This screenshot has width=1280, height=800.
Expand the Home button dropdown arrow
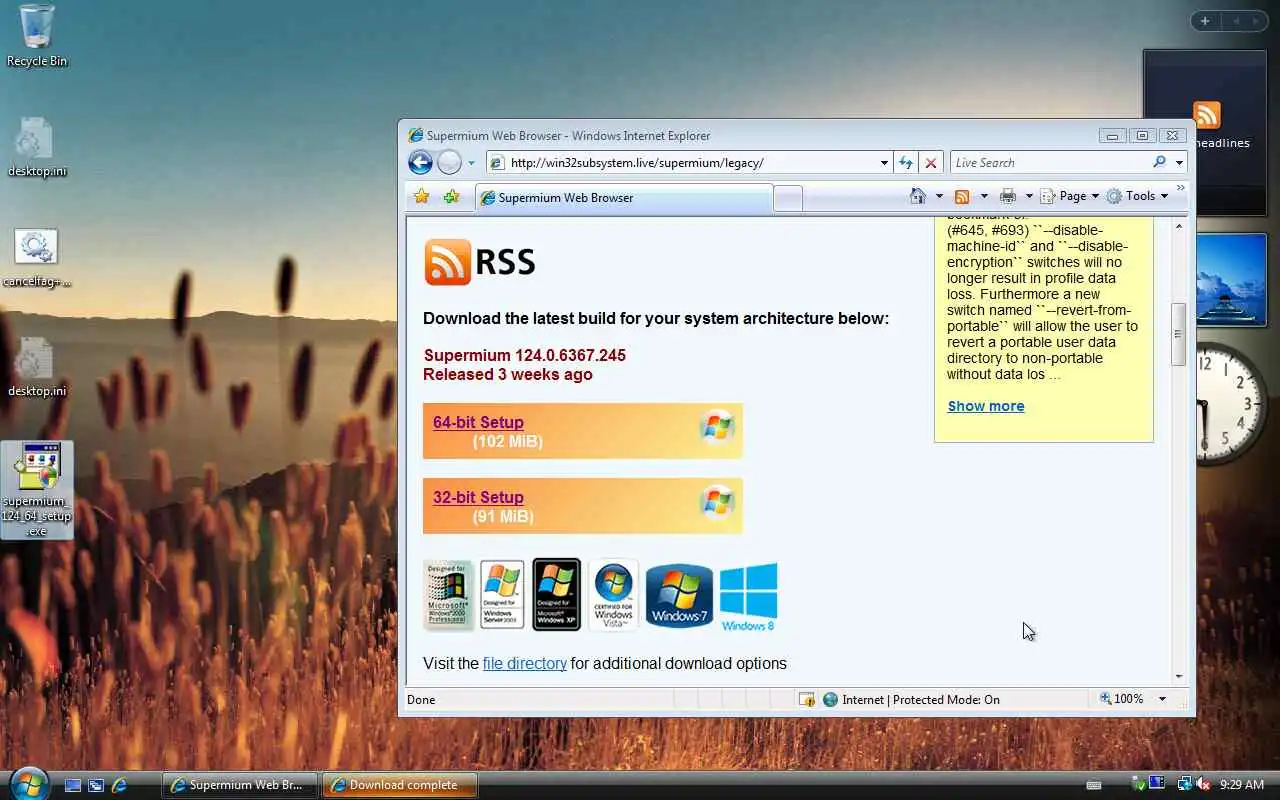click(x=939, y=196)
